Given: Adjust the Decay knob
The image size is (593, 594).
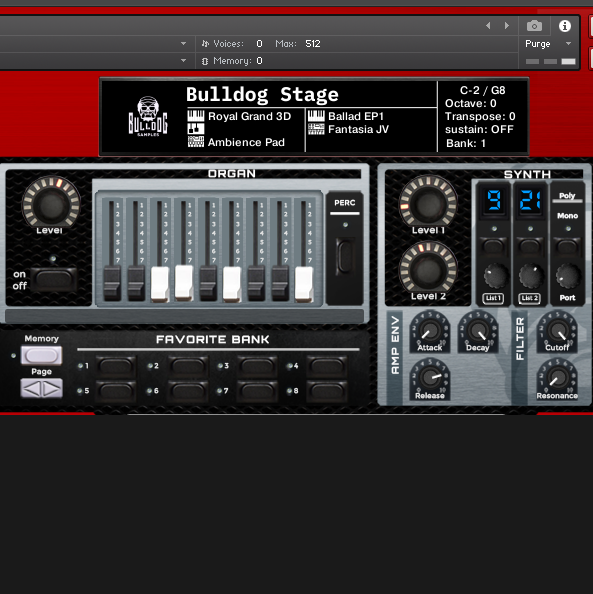Looking at the screenshot, I should click(x=478, y=331).
